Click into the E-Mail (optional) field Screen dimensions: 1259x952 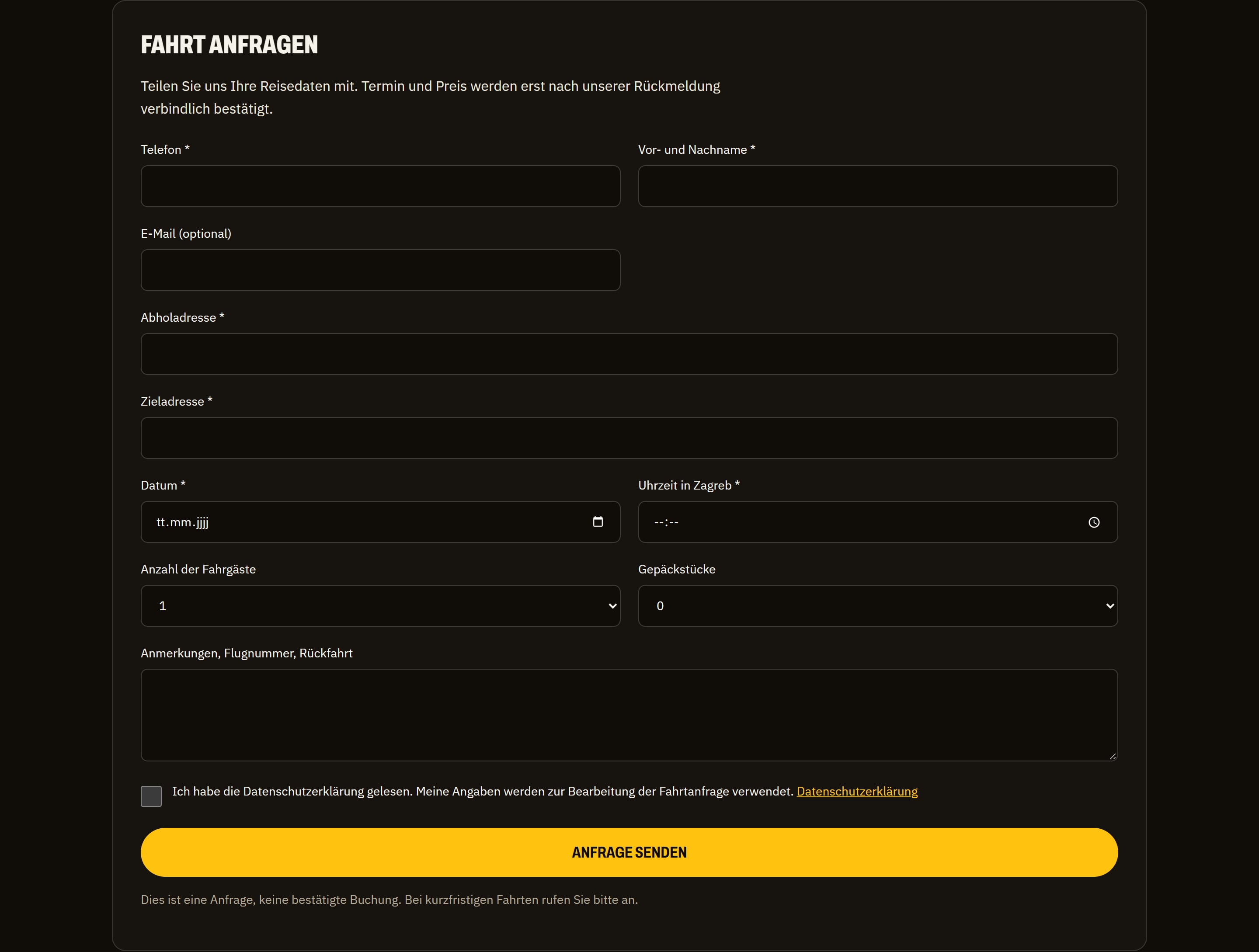(381, 270)
